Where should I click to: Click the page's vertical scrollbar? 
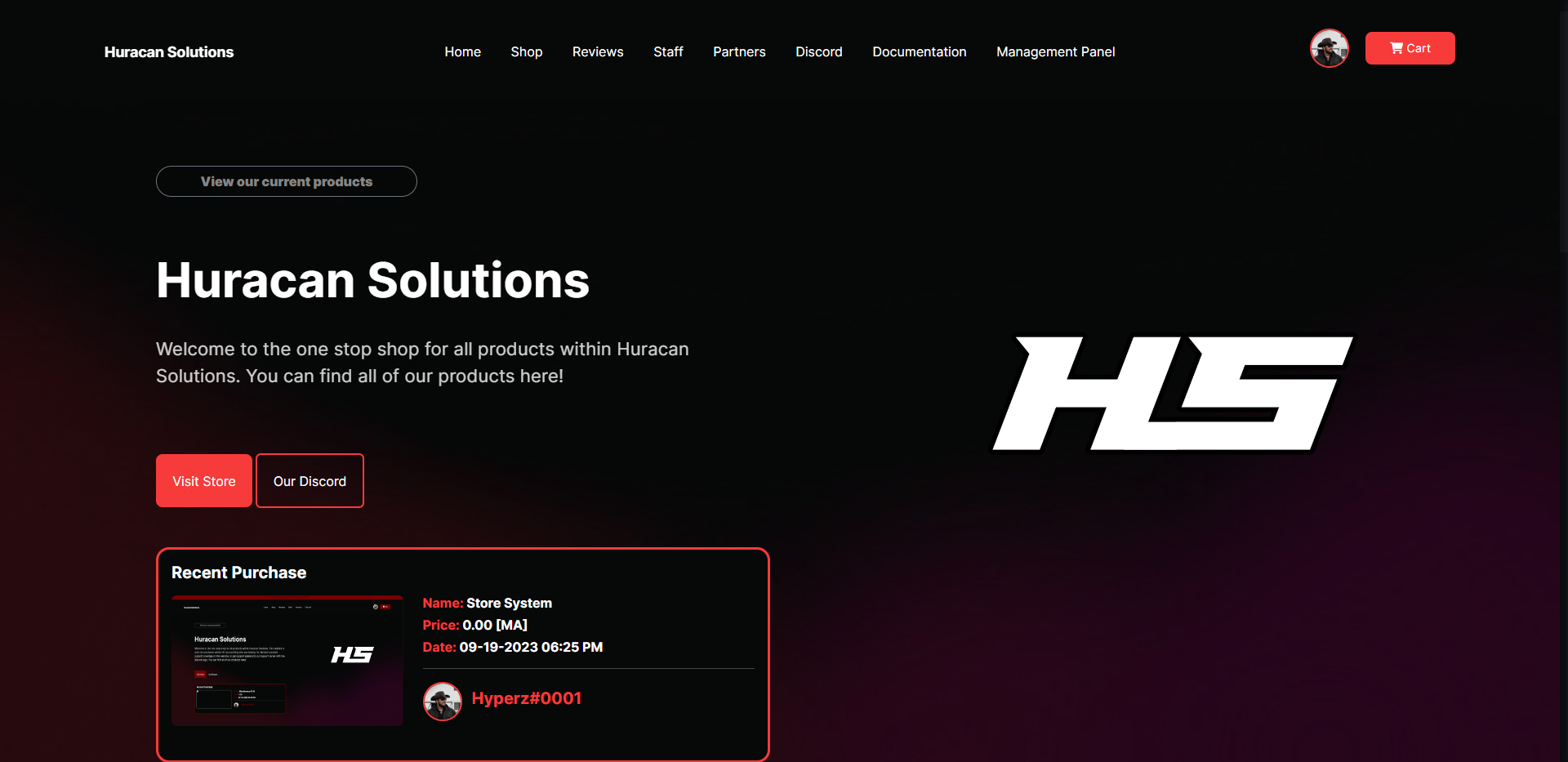[x=1563, y=381]
